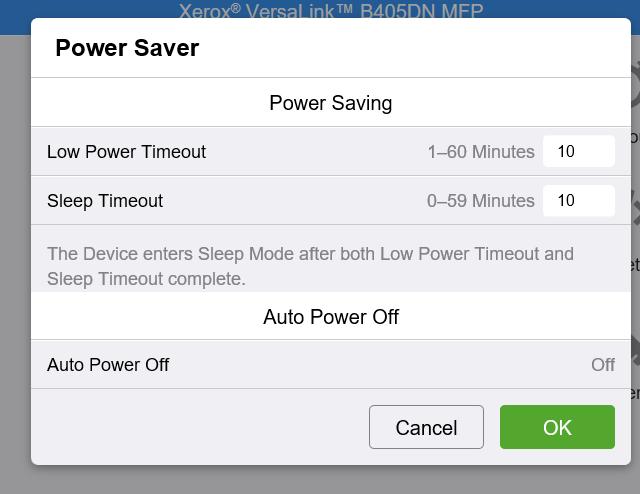Image resolution: width=640 pixels, height=494 pixels.
Task: Confirm settings with the green OK button
Action: (x=557, y=427)
